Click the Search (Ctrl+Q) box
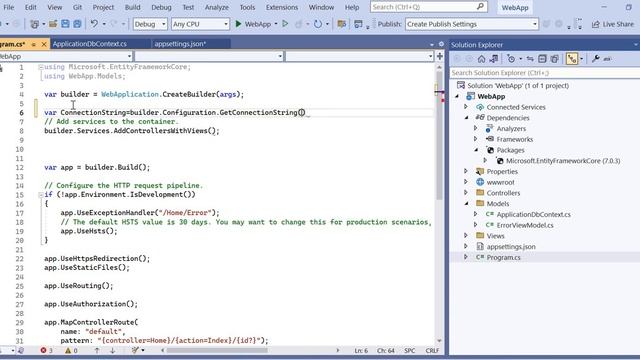This screenshot has height=360, width=640. [x=429, y=7]
